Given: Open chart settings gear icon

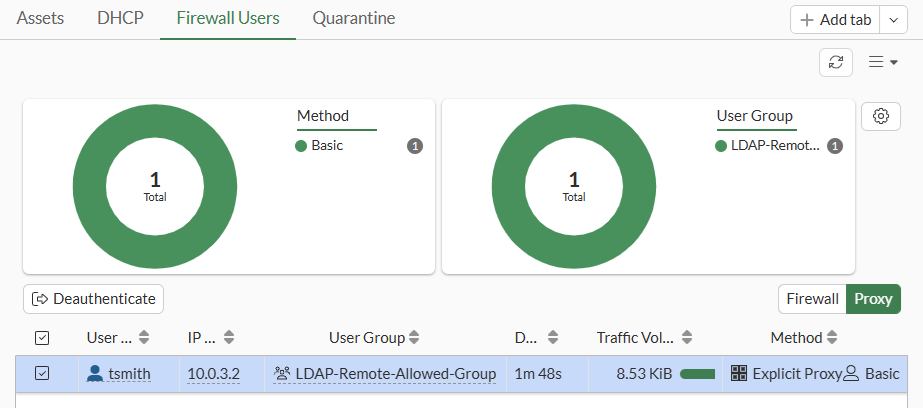Looking at the screenshot, I should tap(881, 116).
